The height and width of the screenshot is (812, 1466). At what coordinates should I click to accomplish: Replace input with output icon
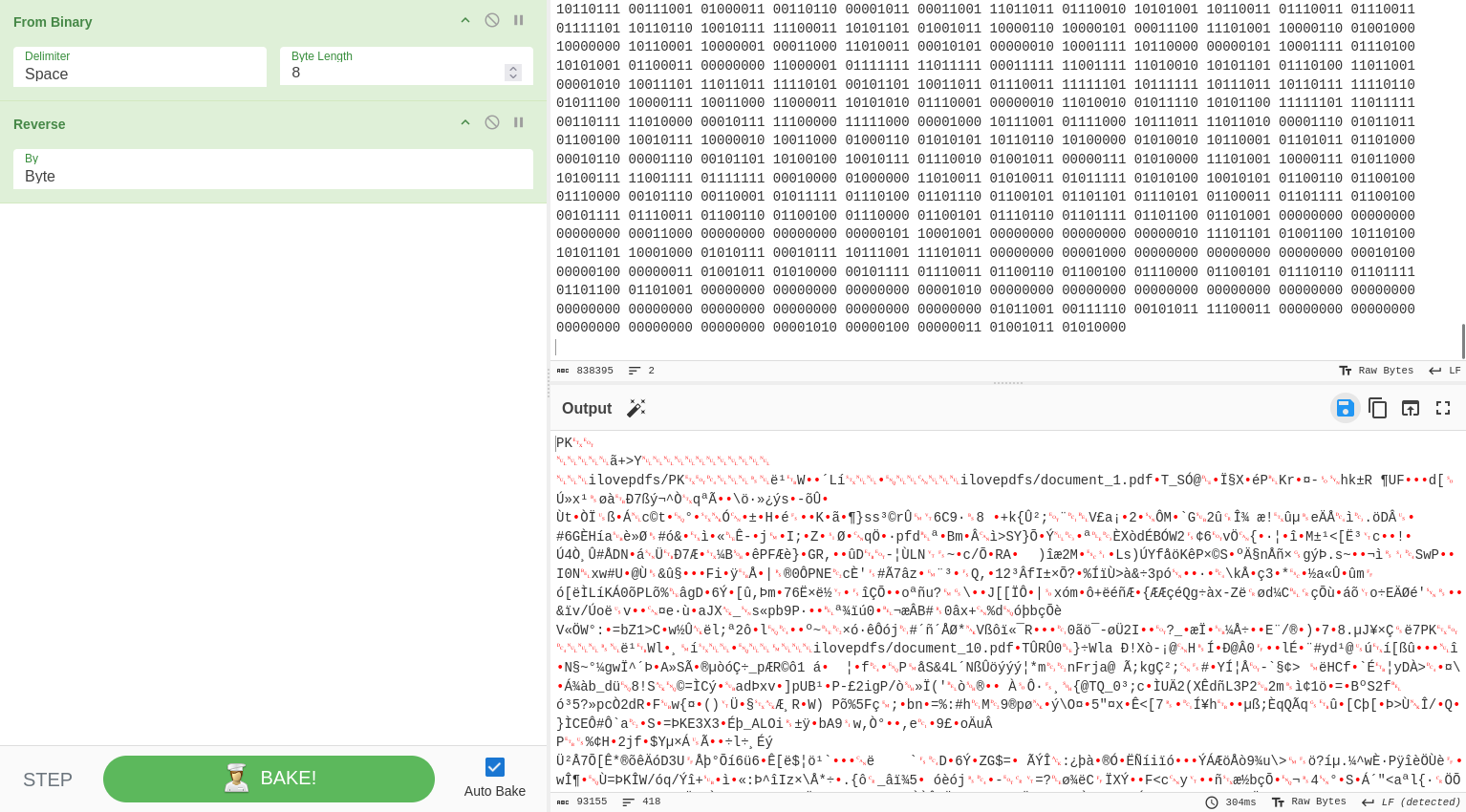click(1410, 408)
